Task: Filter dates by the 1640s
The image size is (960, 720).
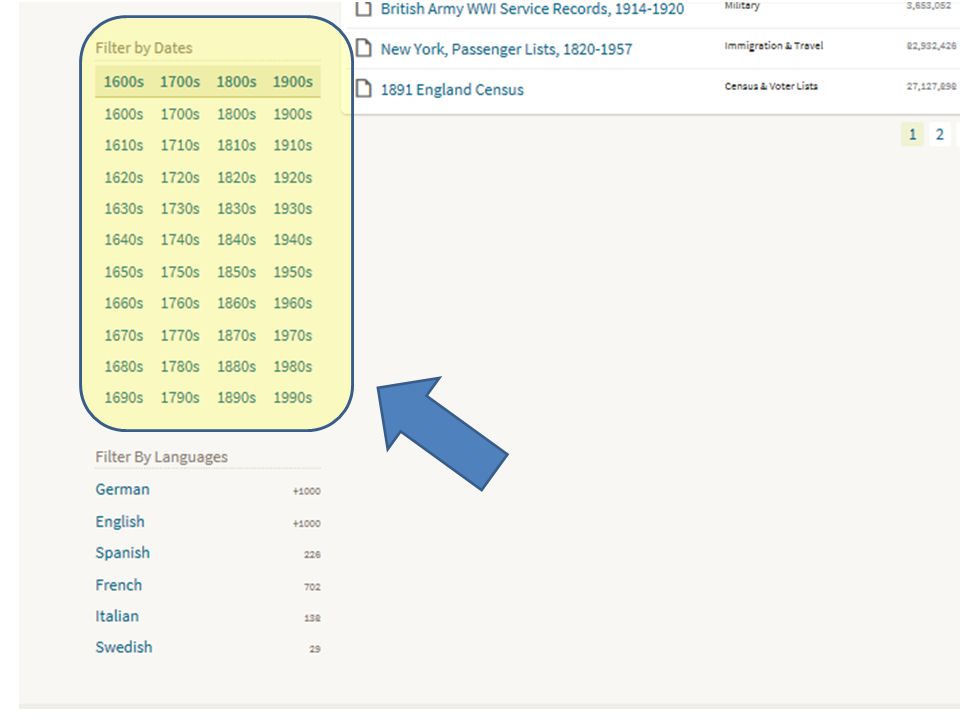Action: tap(124, 239)
